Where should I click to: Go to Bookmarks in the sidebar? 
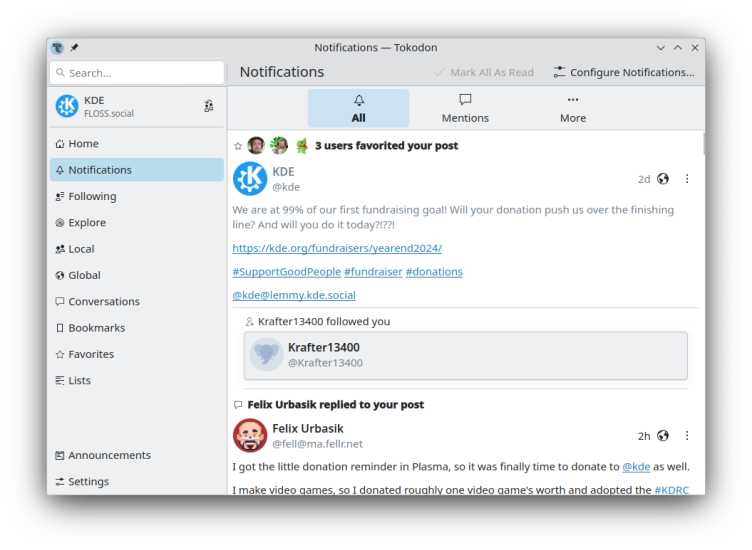pyautogui.click(x=96, y=328)
